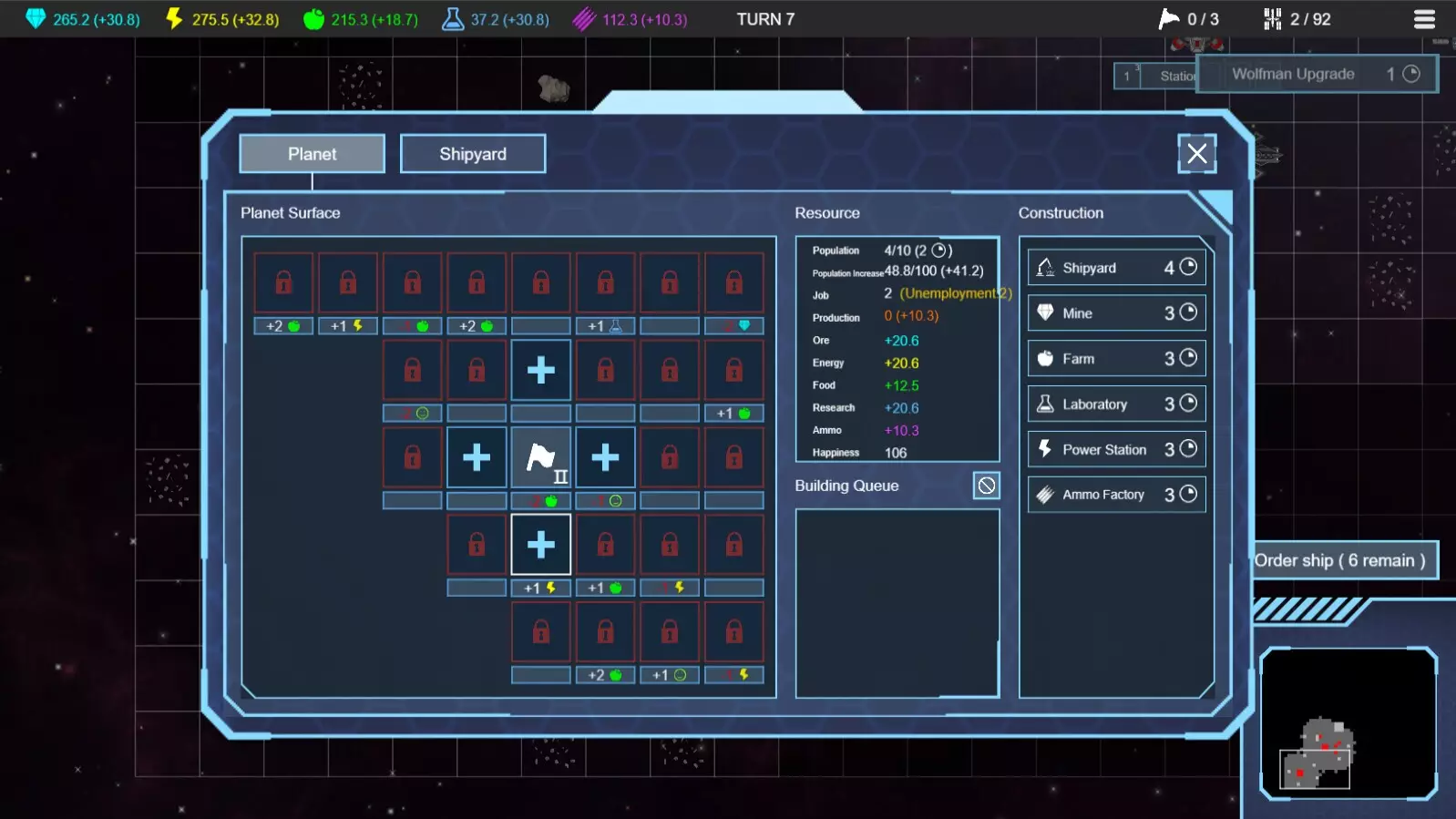Click the Production value 0 (+10.3)
The image size is (1456, 819).
[x=911, y=316]
